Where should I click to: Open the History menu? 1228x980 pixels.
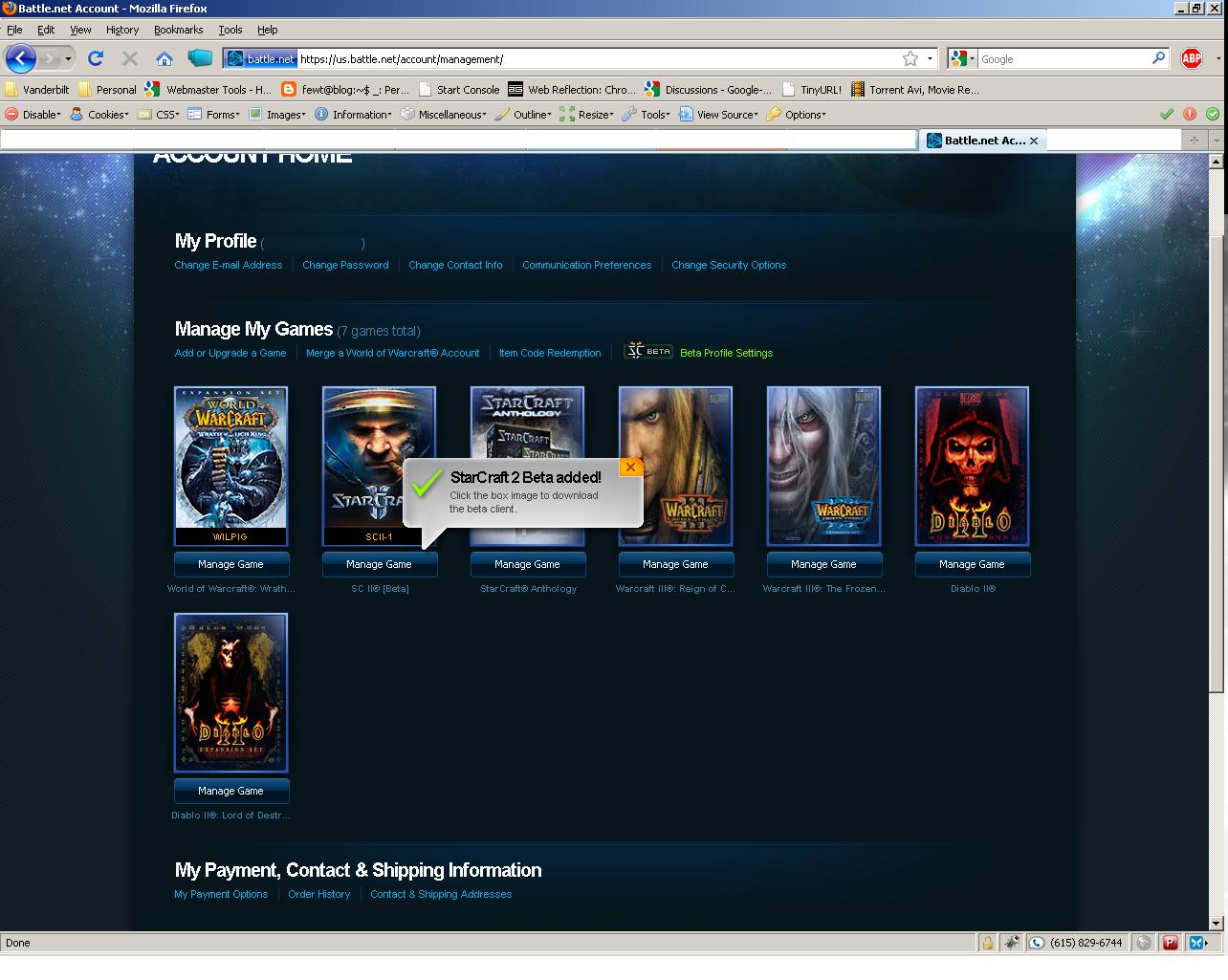(122, 30)
